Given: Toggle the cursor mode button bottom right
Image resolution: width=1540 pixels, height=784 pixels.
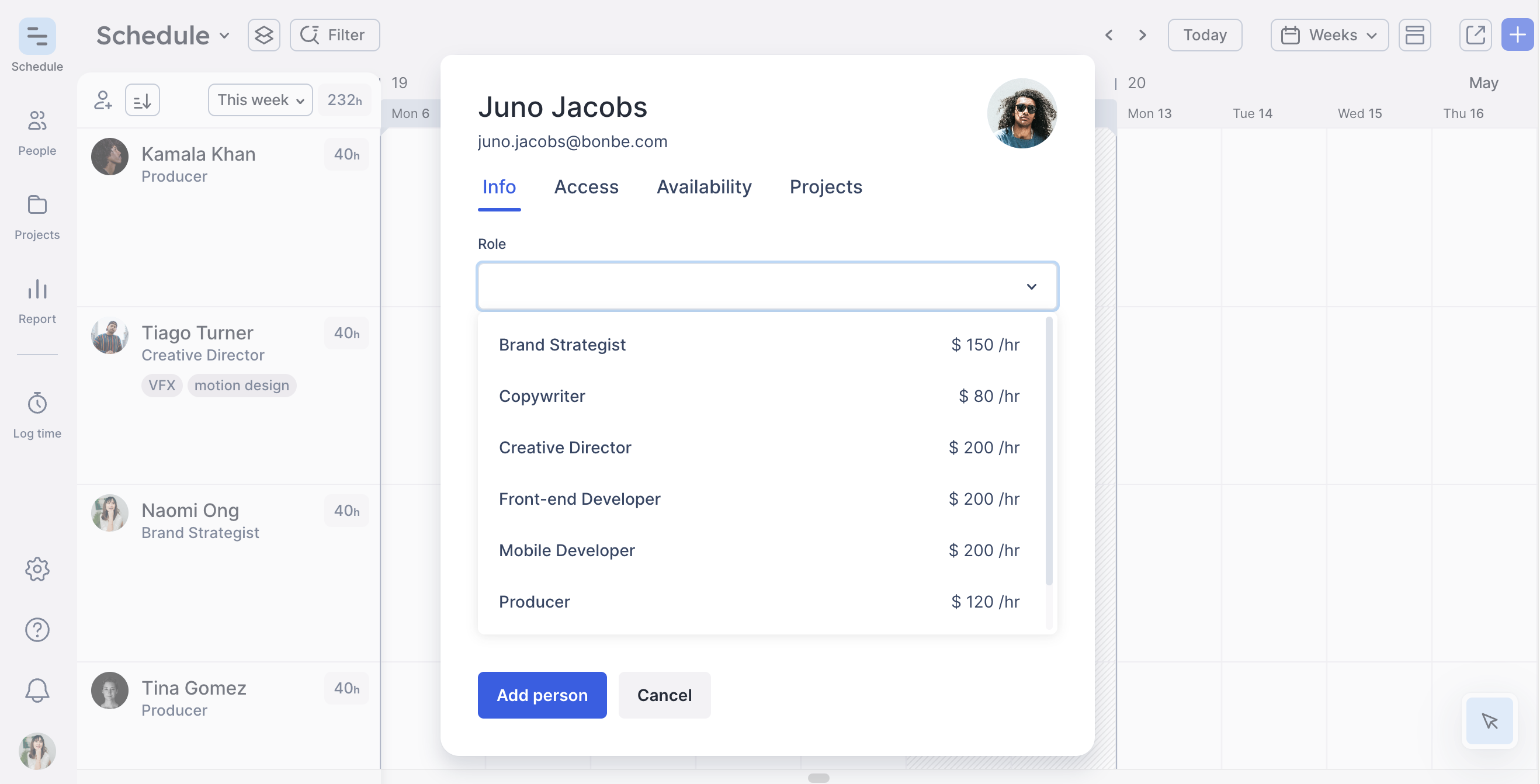Looking at the screenshot, I should (1489, 720).
